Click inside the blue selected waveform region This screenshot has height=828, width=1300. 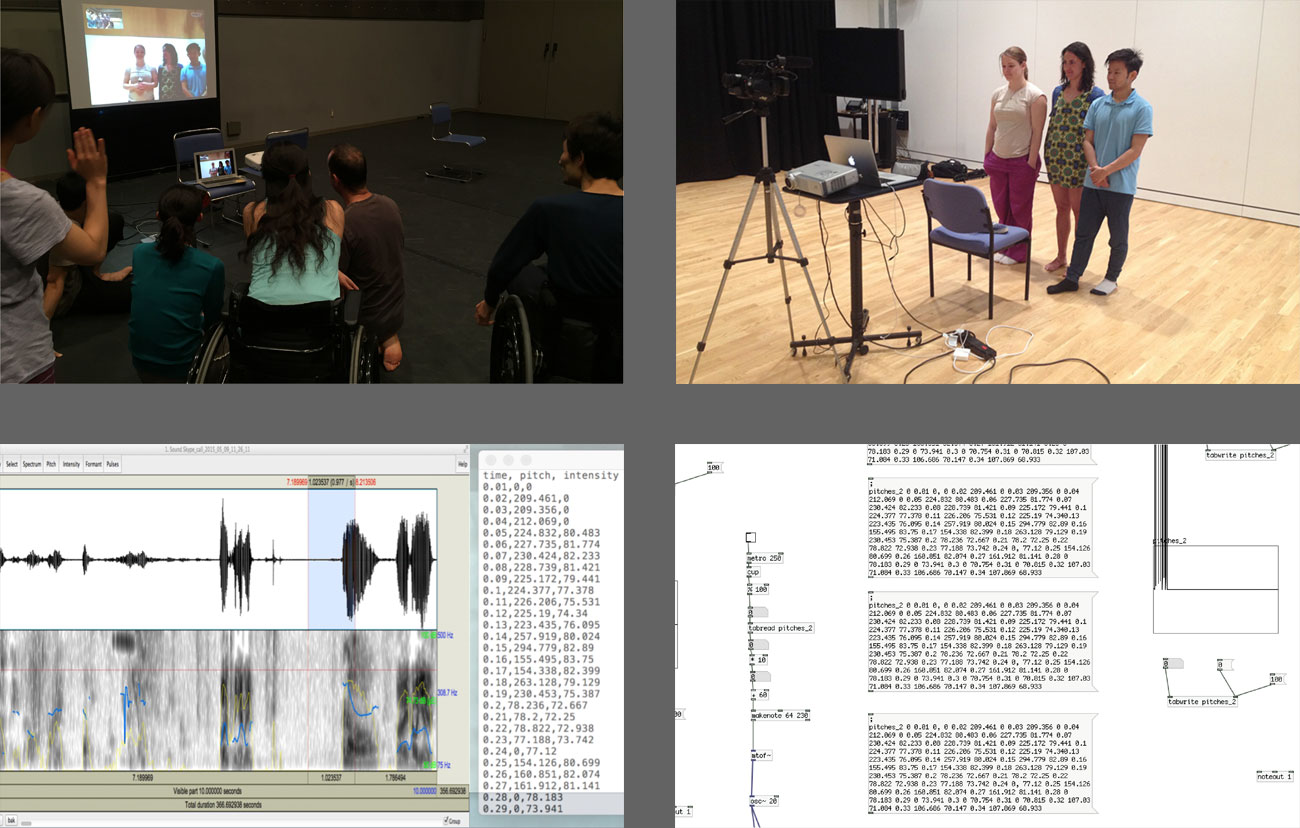[x=331, y=558]
